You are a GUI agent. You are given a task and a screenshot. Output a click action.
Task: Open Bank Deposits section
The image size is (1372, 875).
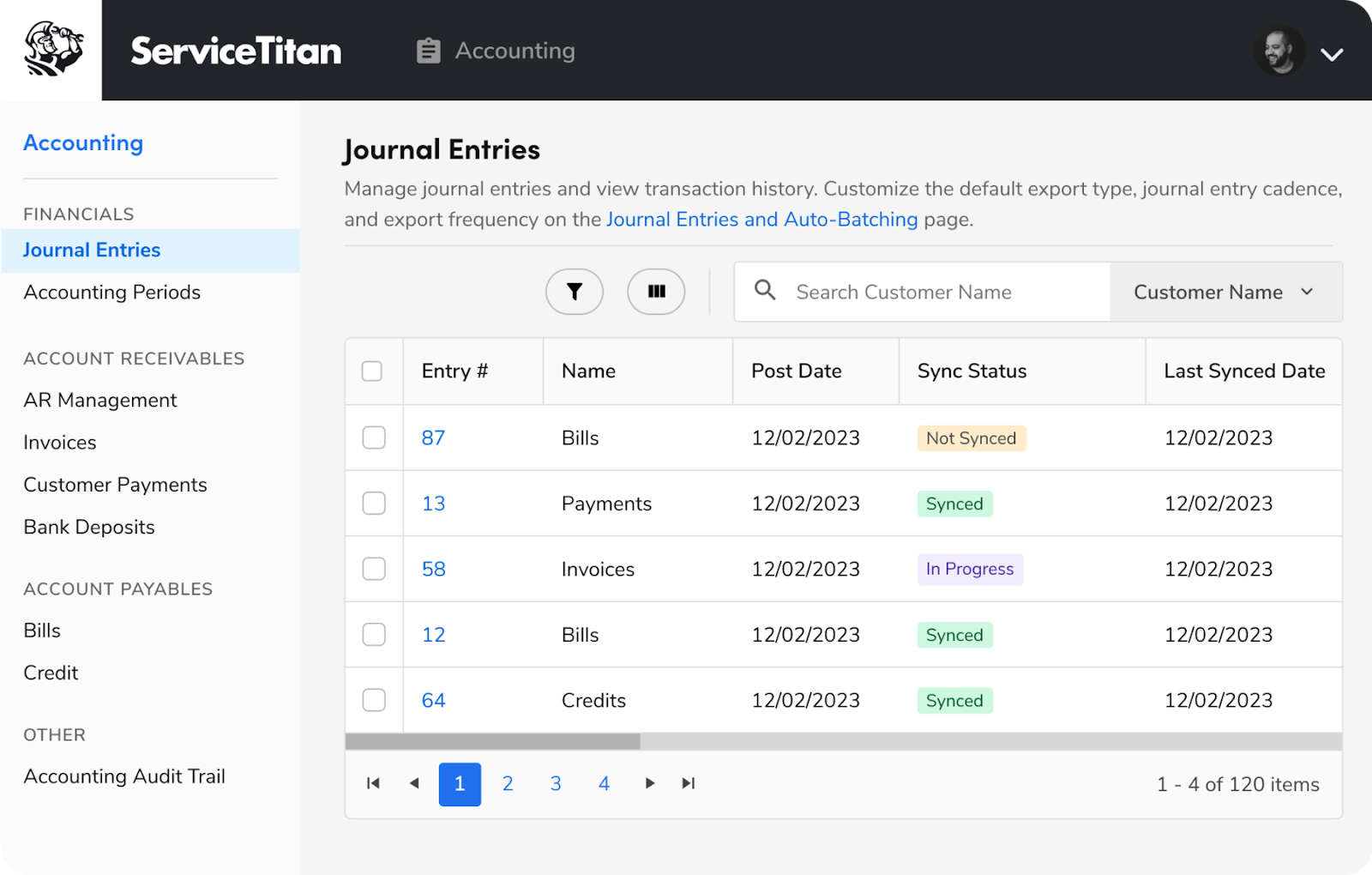(89, 527)
